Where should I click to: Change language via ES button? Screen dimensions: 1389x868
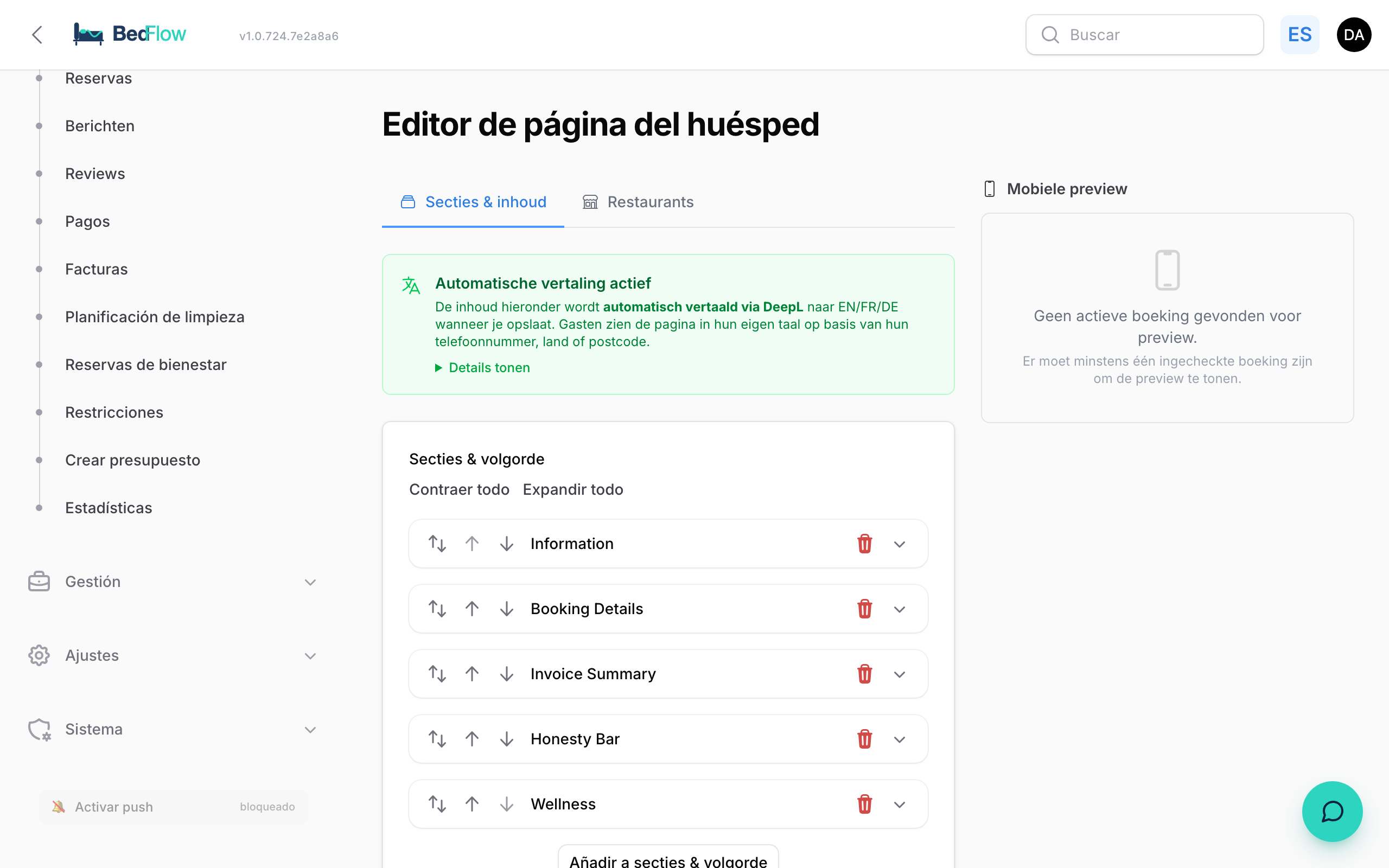click(1299, 34)
